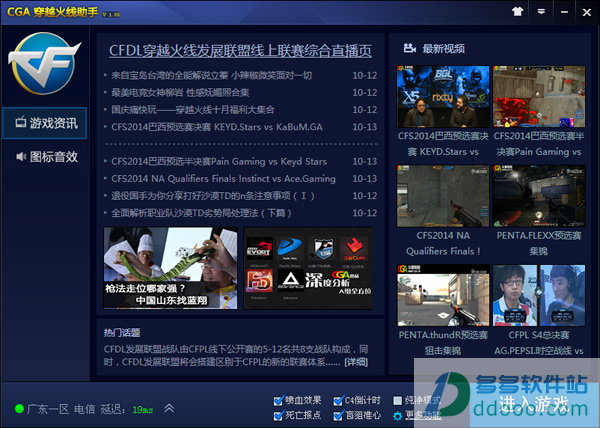Open the title bar dropdown menu icon

click(x=541, y=12)
